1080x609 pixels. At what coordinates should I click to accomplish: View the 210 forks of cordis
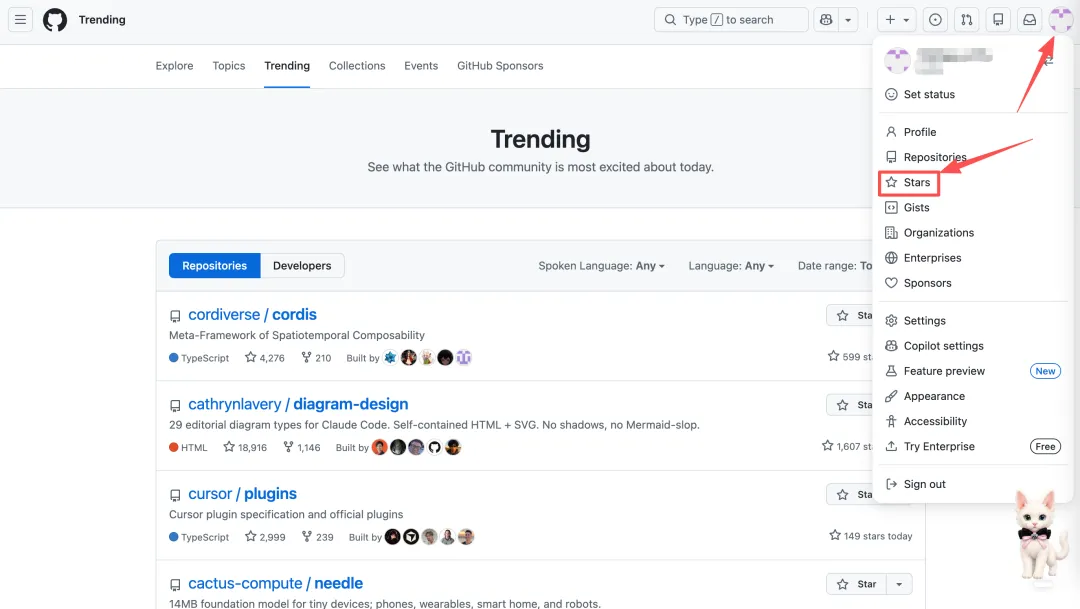pyautogui.click(x=316, y=358)
